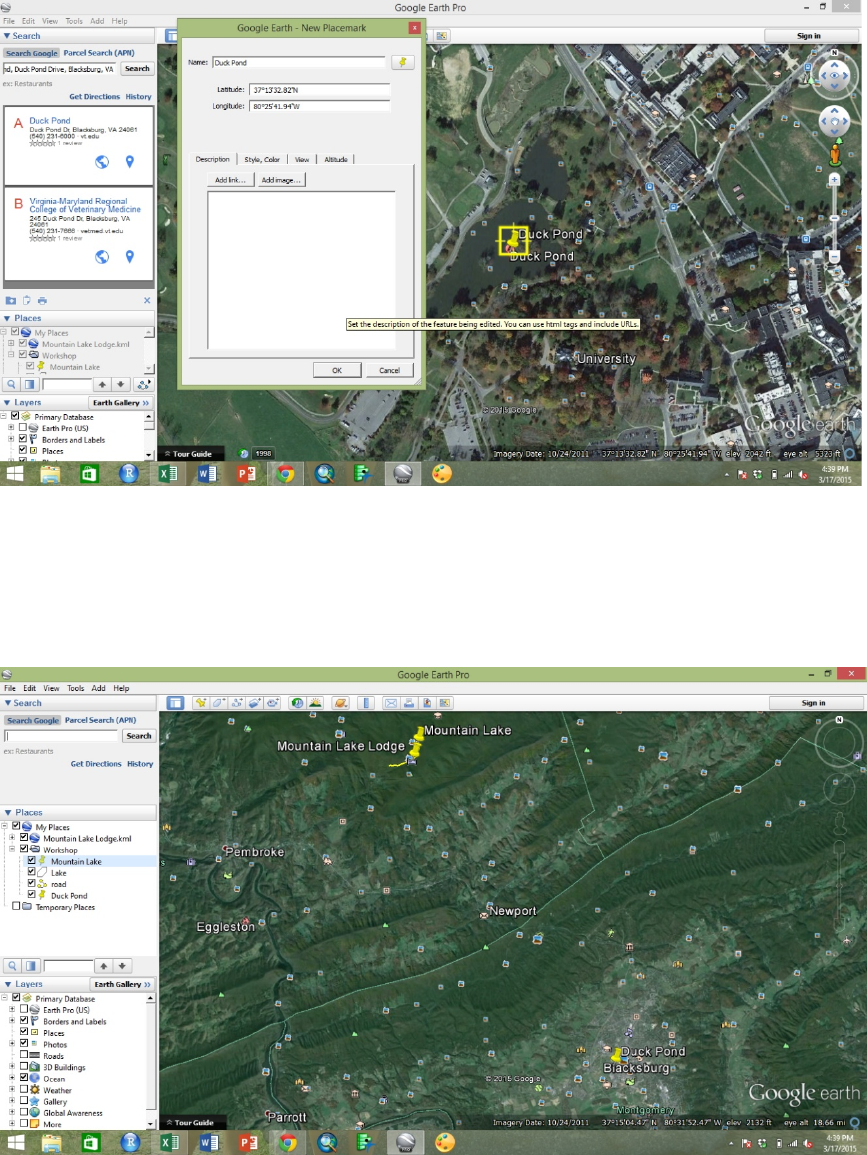Click the placemark icon button beside Name field

pos(402,63)
